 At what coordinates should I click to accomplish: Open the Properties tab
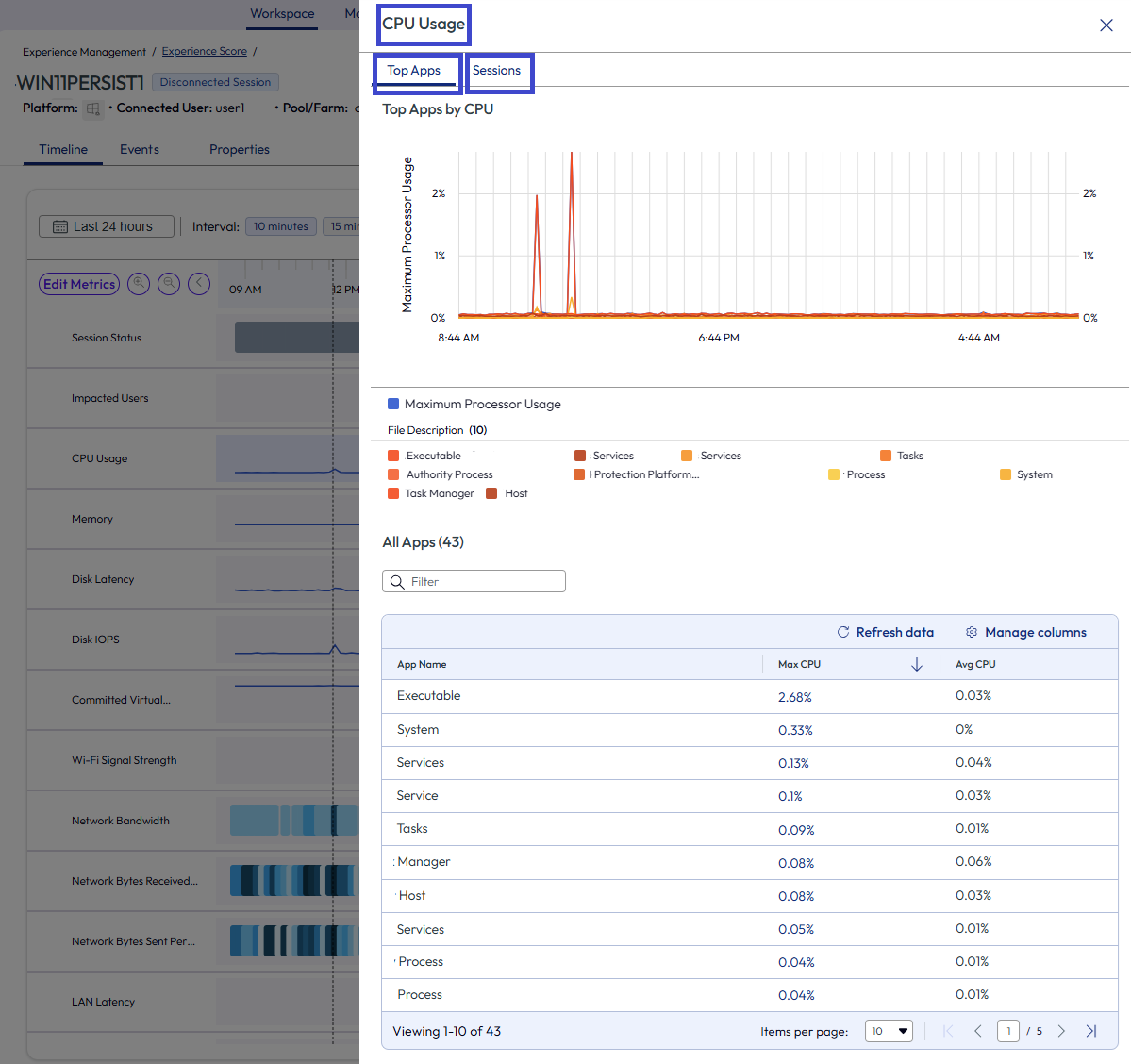[240, 149]
